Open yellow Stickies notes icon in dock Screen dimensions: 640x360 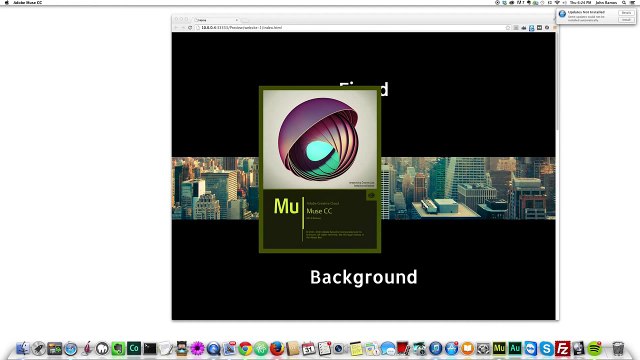pos(356,348)
